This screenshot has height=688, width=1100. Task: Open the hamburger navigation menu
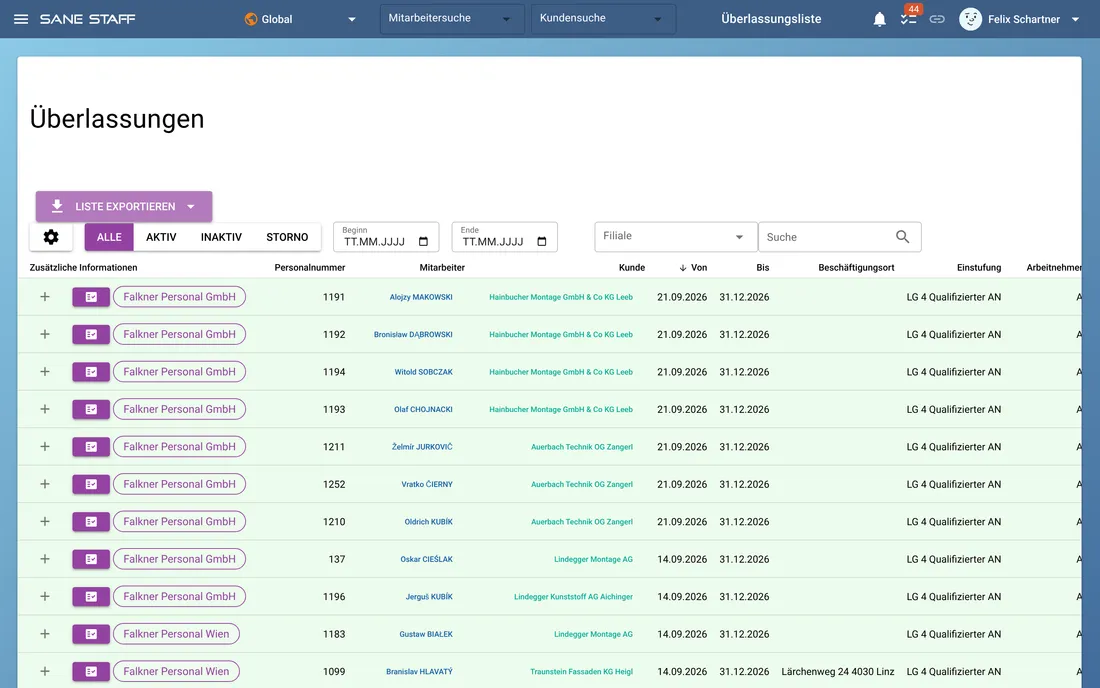(x=21, y=19)
